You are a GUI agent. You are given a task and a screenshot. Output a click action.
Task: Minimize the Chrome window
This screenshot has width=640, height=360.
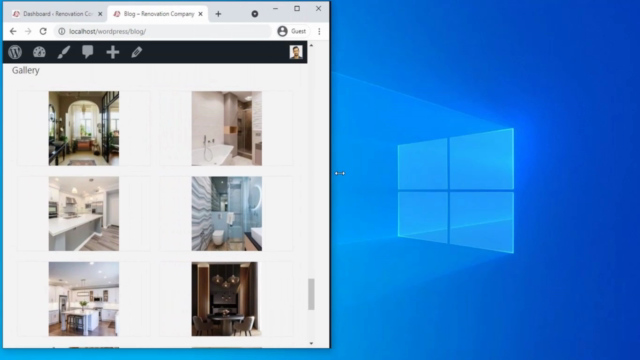point(276,8)
